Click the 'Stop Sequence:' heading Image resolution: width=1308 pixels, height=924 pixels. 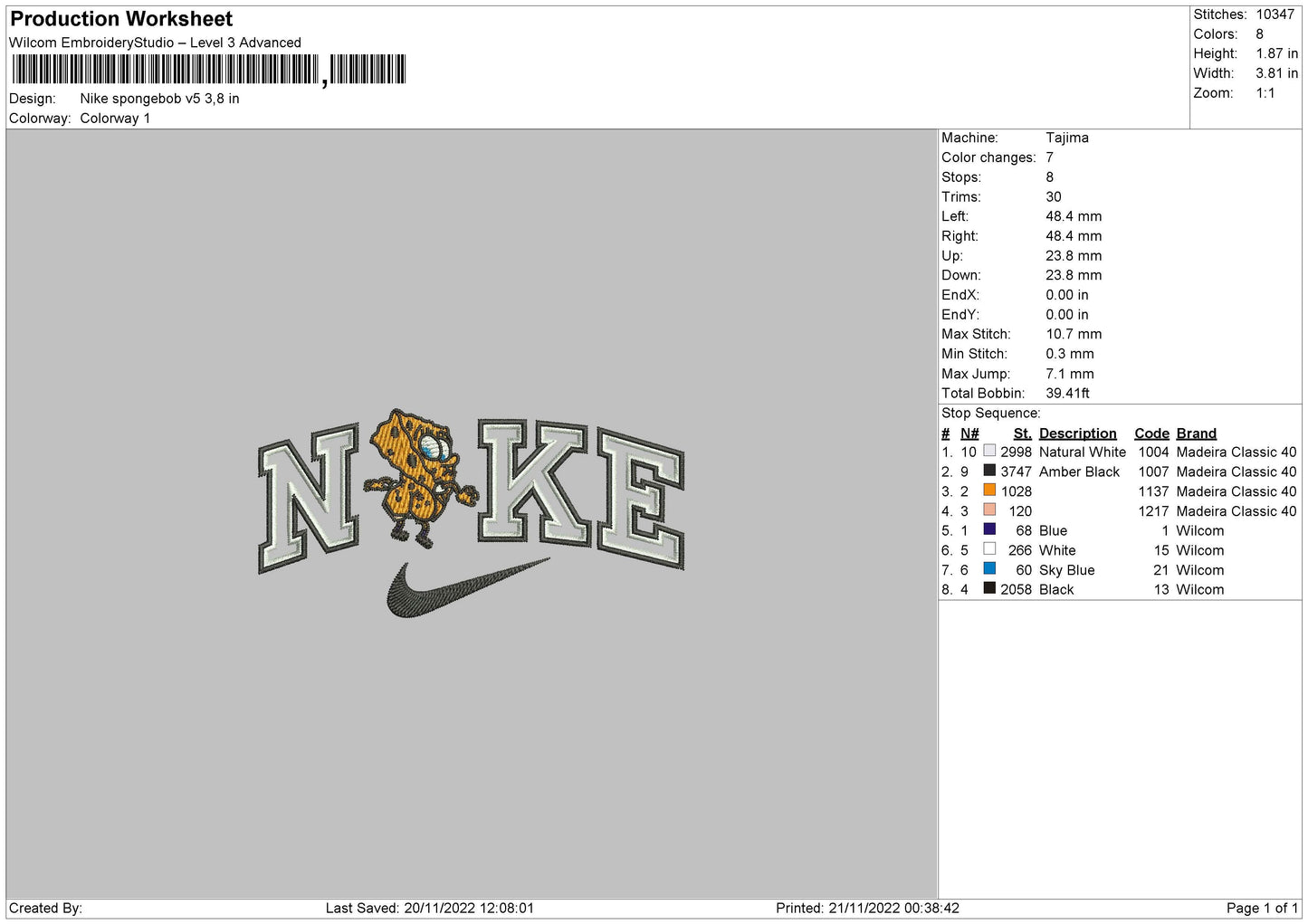tap(990, 414)
